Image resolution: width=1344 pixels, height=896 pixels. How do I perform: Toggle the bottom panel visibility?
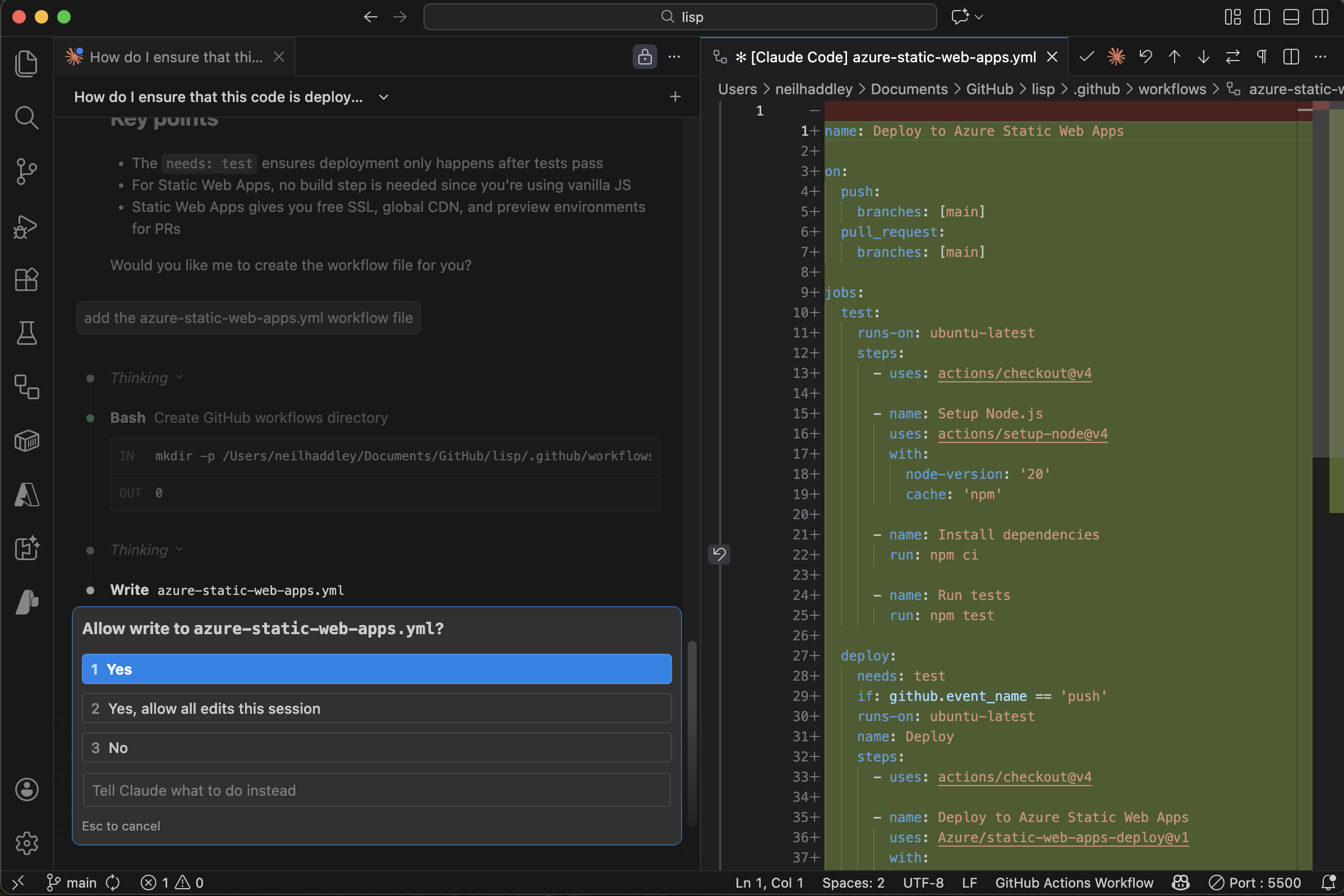coord(1291,17)
